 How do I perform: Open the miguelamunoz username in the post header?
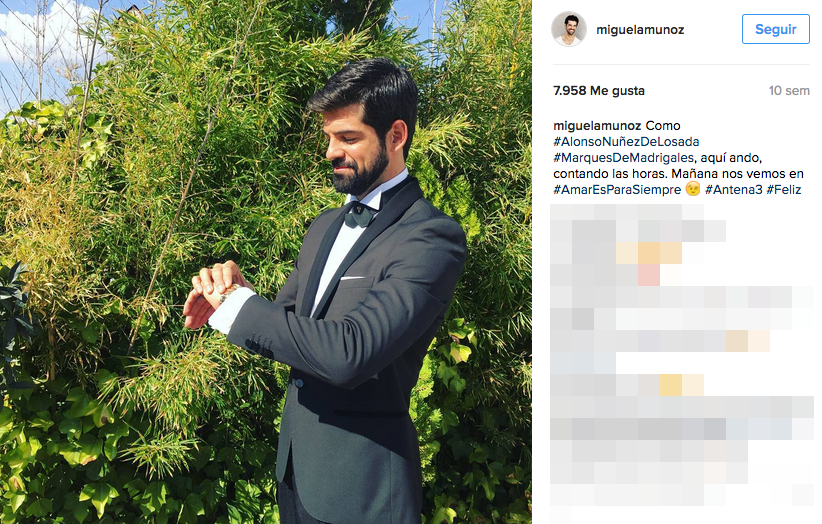click(640, 30)
